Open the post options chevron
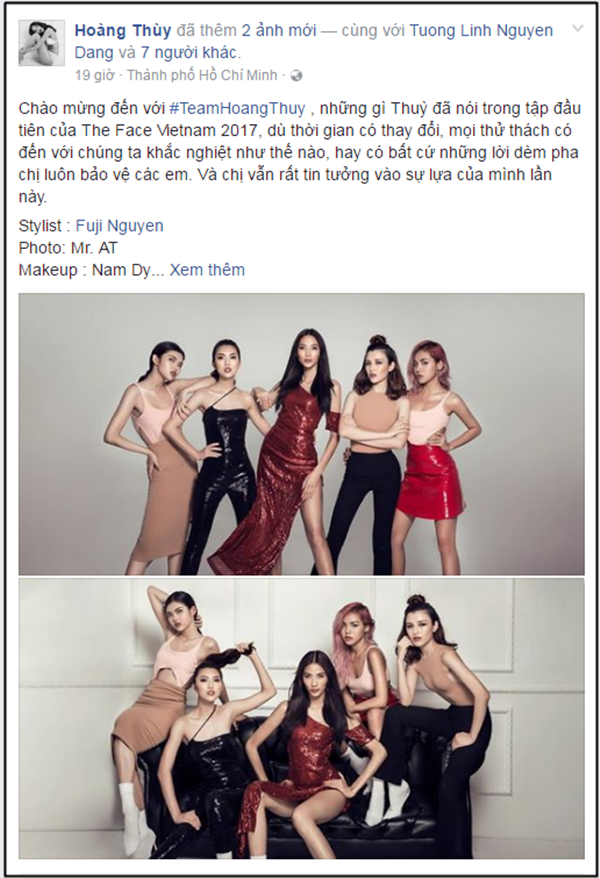Viewport: 600px width, 878px height. pos(578,29)
